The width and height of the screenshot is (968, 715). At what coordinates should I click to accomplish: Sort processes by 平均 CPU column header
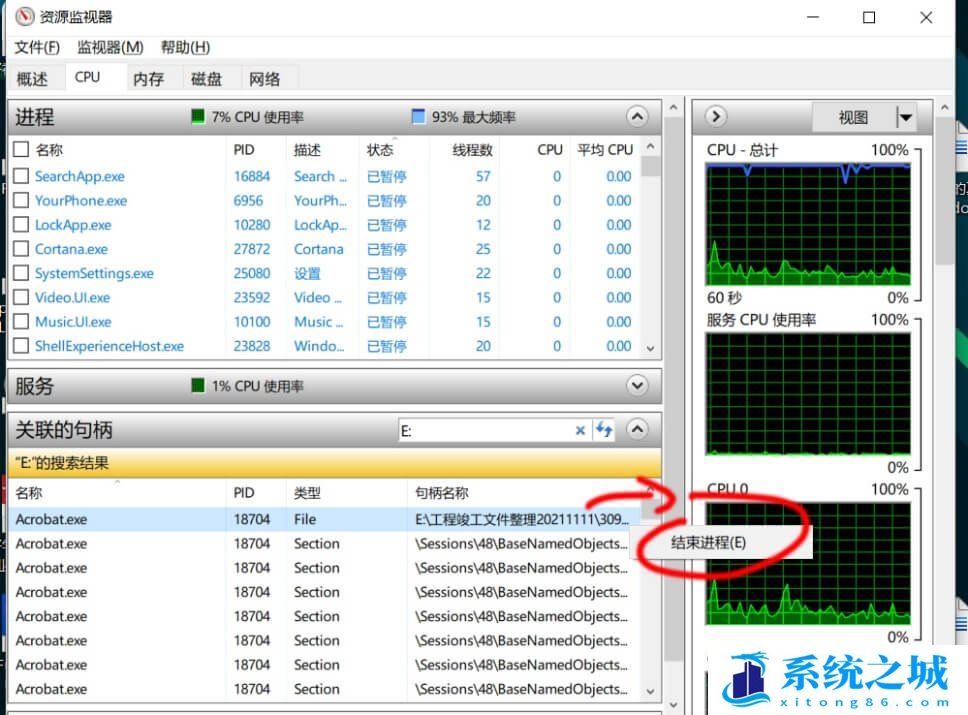click(x=604, y=150)
